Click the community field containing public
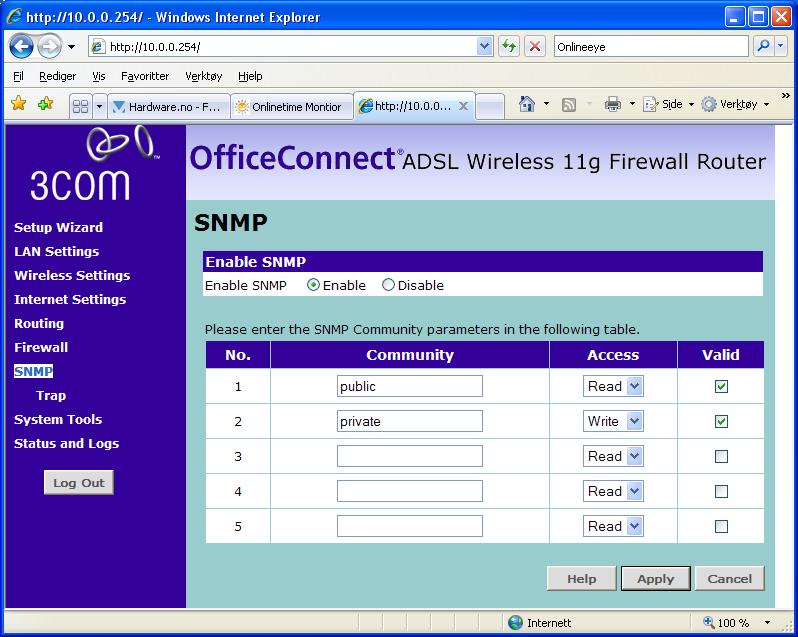Viewport: 798px width, 637px height. [410, 386]
